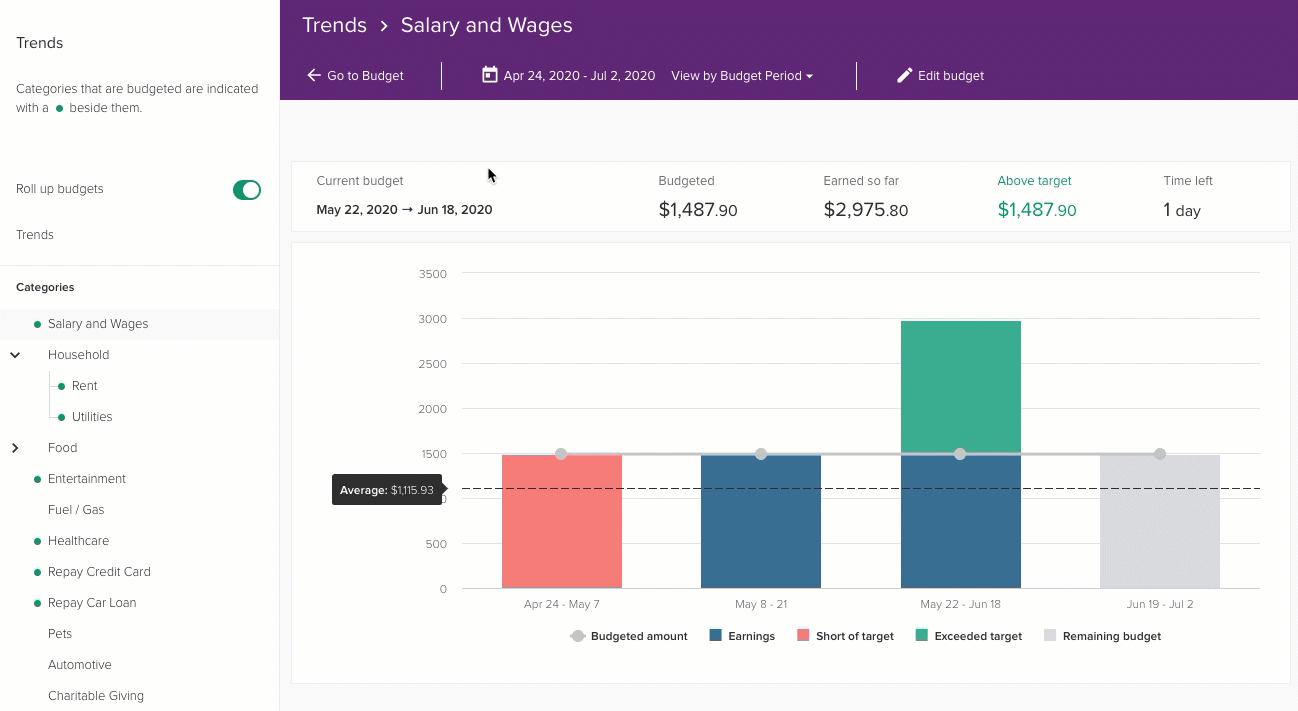Expand the Food category group
The height and width of the screenshot is (711, 1298).
point(15,448)
